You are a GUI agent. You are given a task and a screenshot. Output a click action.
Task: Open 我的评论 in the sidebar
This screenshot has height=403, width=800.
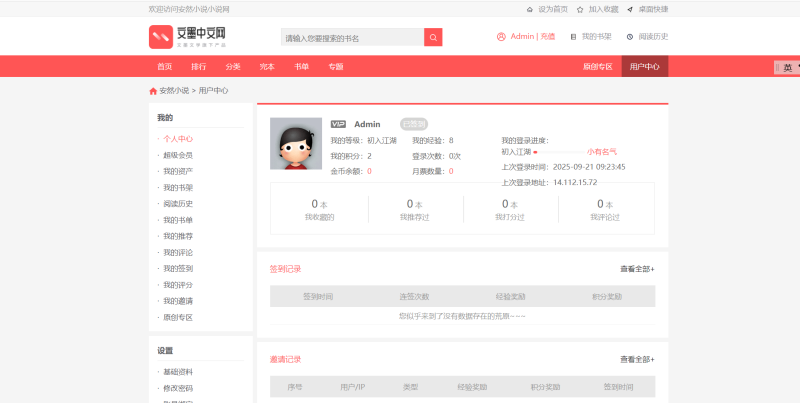178,253
